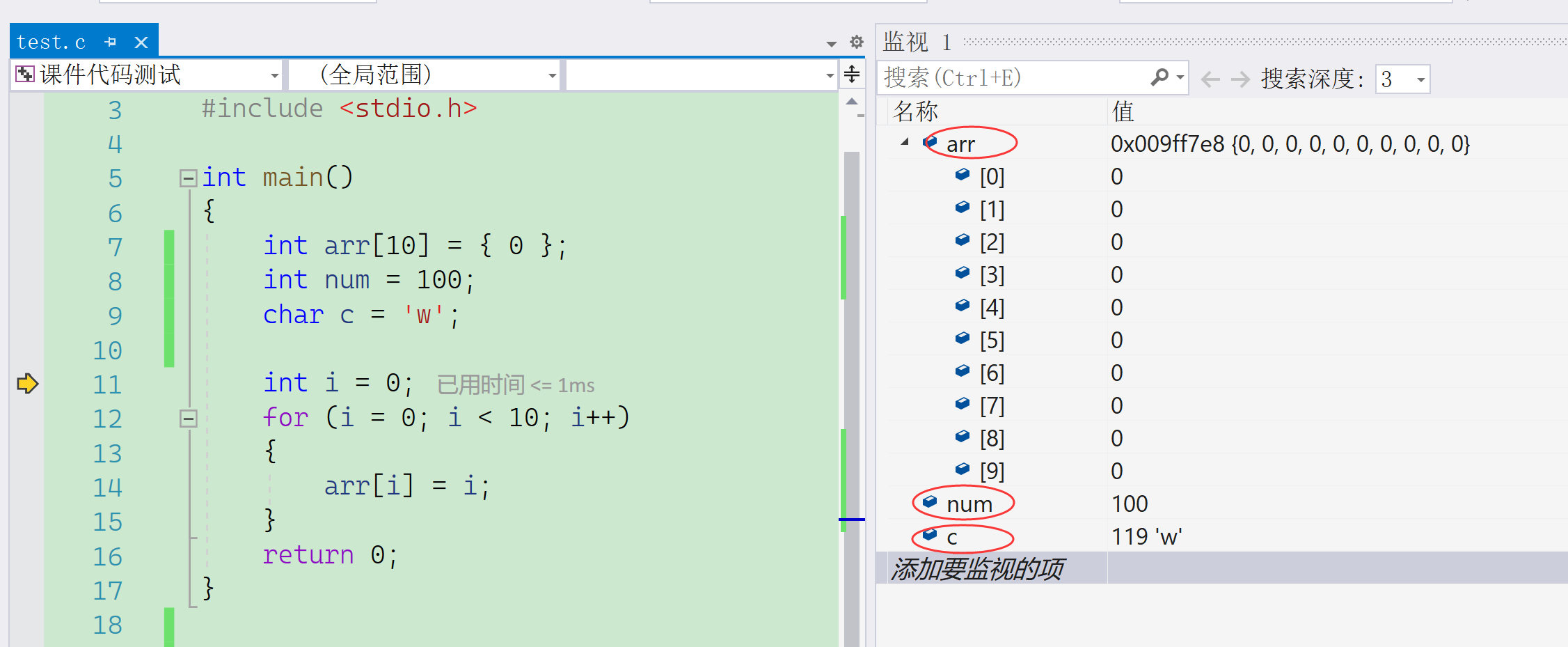Click the num value 100 cell
This screenshot has width=1568, height=647.
[1338, 504]
